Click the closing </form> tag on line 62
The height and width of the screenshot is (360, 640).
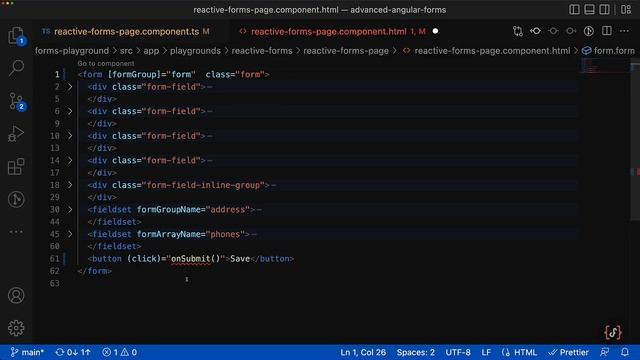click(x=95, y=271)
